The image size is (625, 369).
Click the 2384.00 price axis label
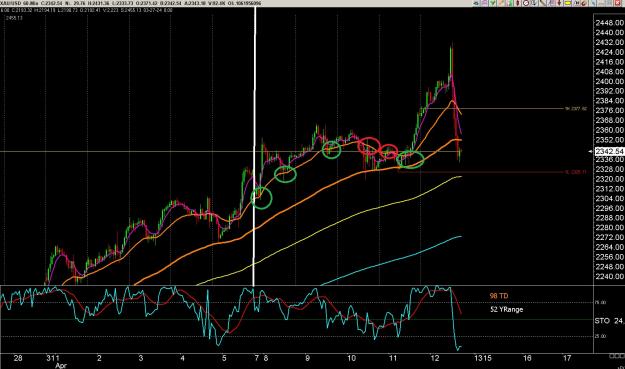609,101
